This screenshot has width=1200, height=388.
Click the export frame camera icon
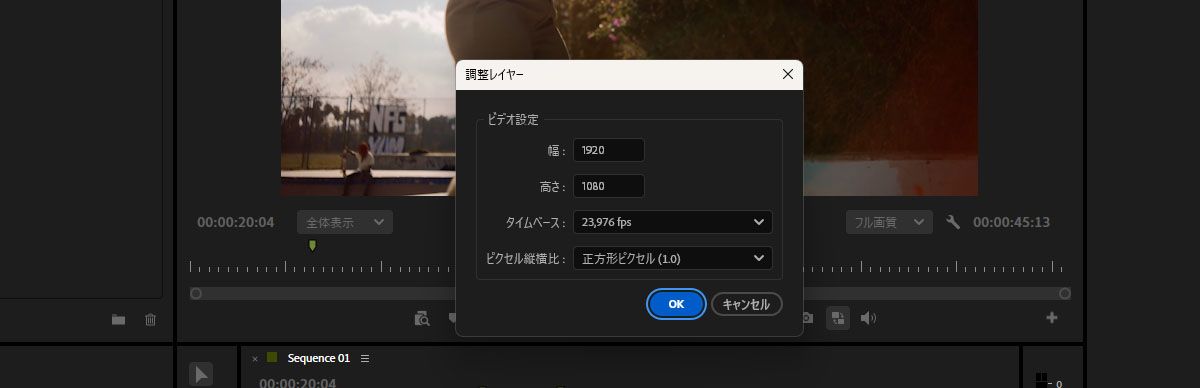click(x=807, y=318)
